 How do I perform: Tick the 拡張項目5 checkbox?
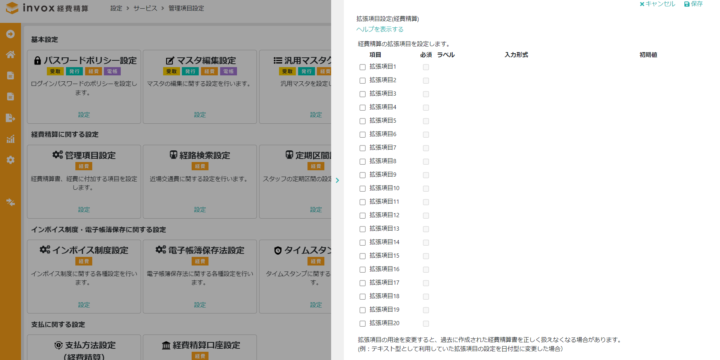(362, 121)
